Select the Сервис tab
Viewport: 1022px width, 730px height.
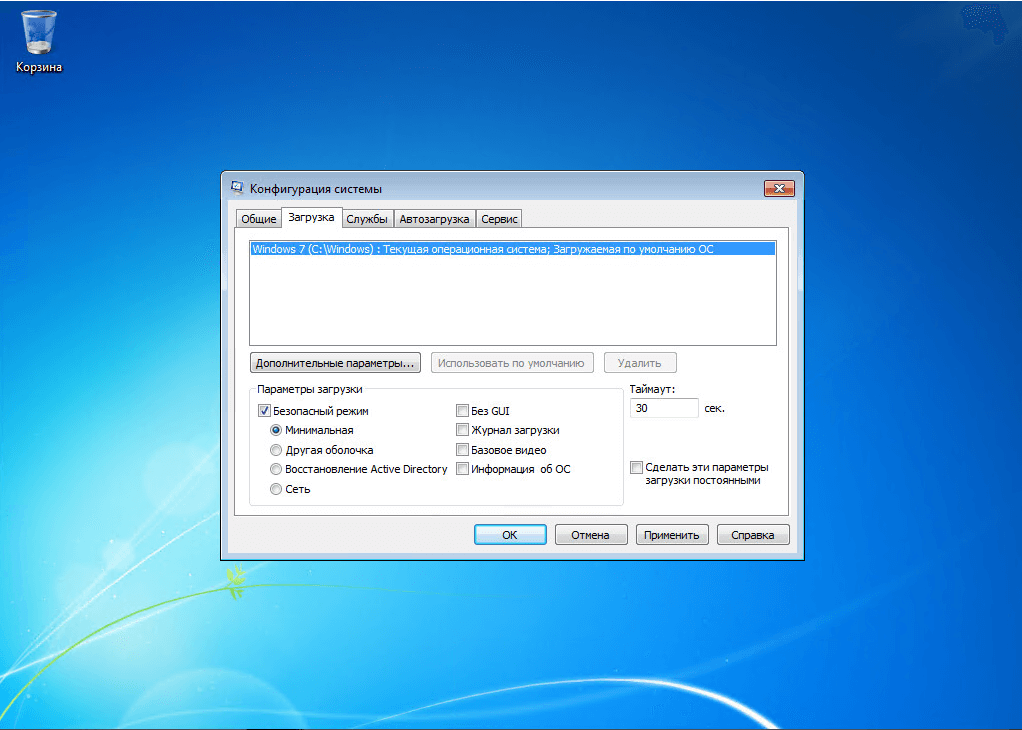499,219
